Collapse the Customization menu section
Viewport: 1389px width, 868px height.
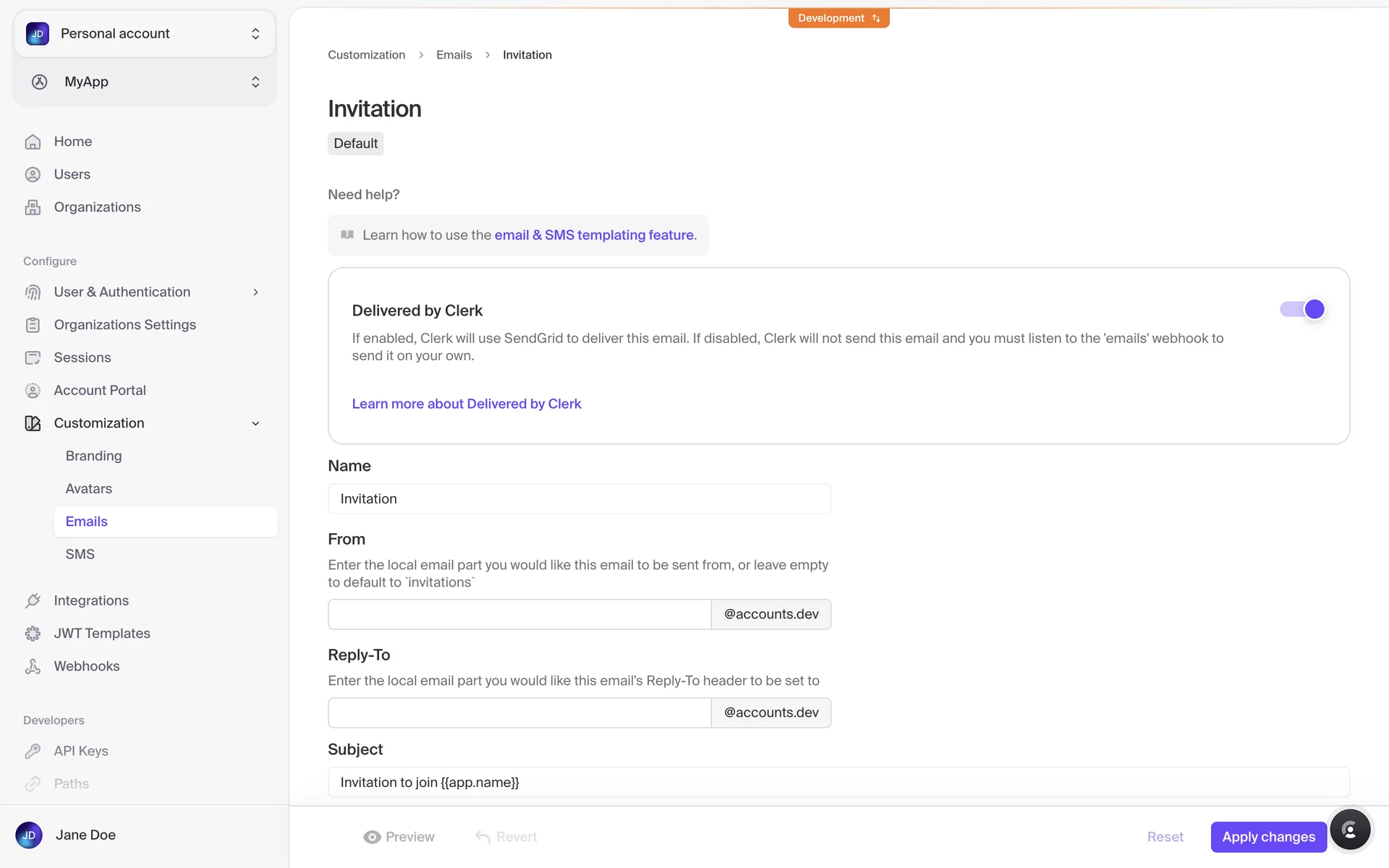[255, 423]
